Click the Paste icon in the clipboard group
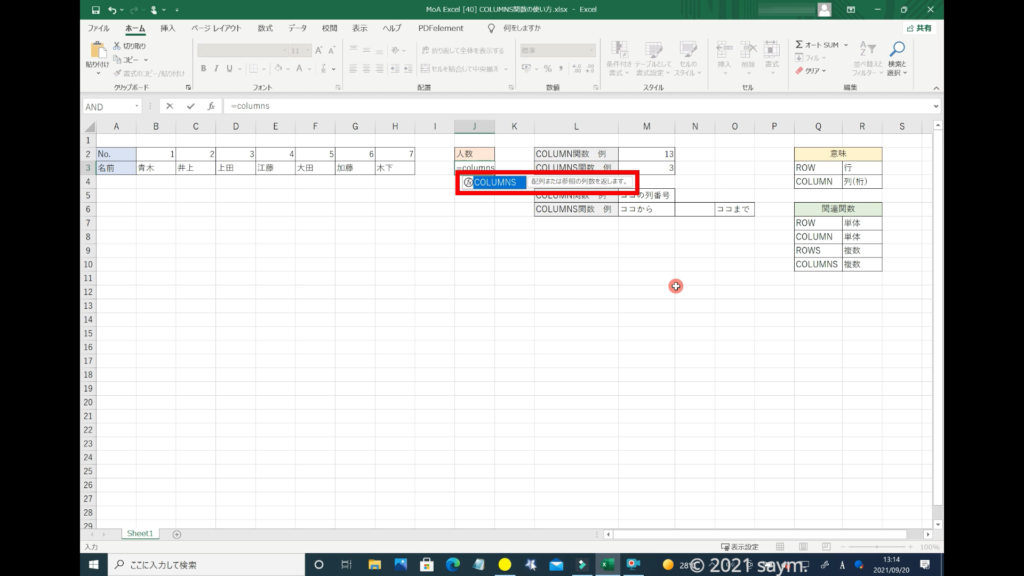This screenshot has width=1024, height=576. (98, 53)
